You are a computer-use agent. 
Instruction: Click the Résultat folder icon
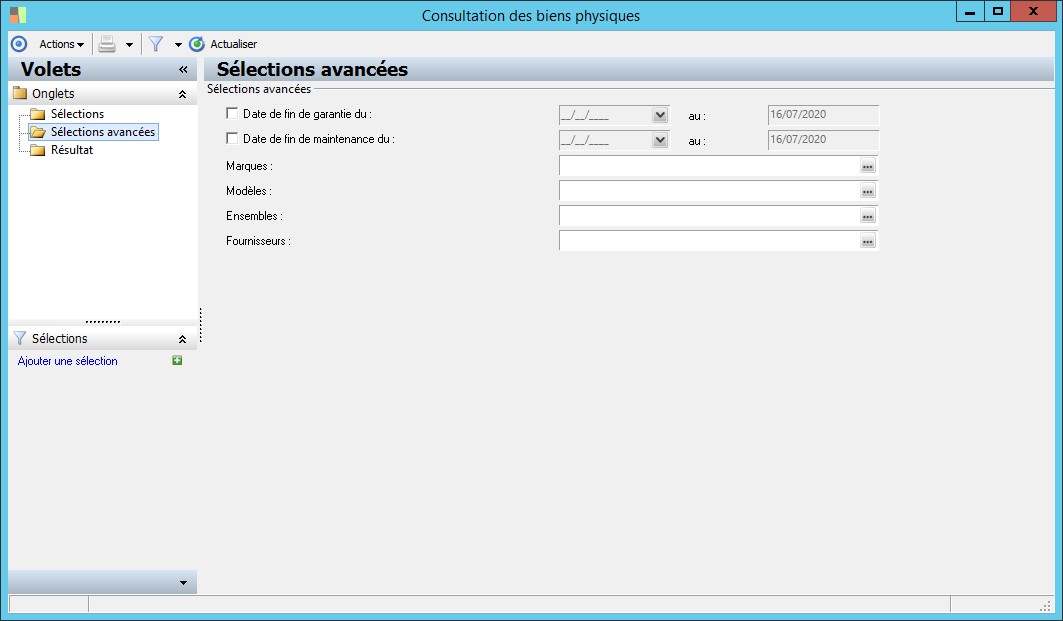37,150
